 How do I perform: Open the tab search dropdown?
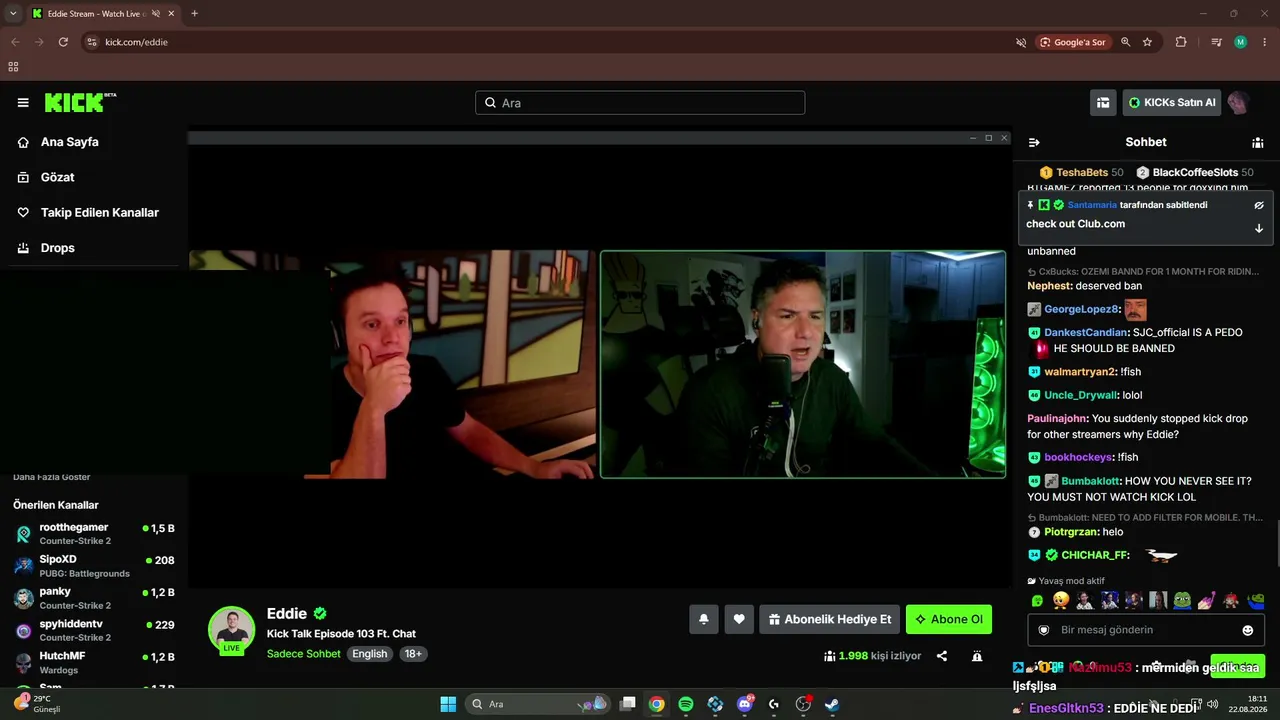13,14
